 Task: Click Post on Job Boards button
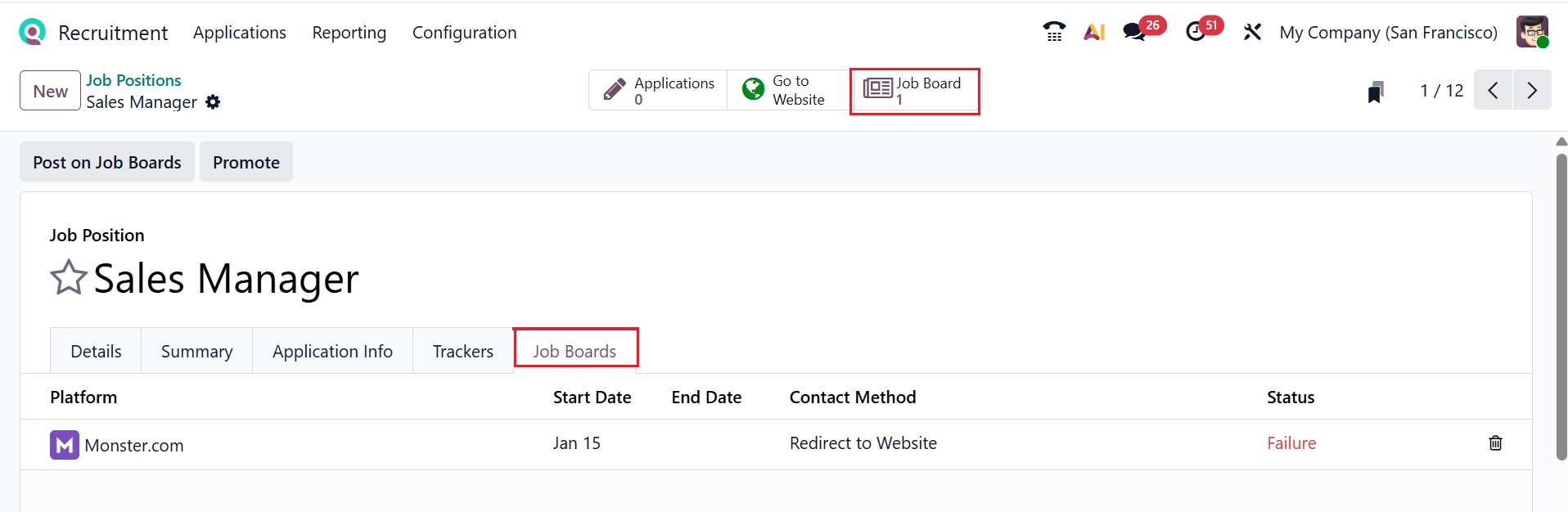click(x=107, y=162)
